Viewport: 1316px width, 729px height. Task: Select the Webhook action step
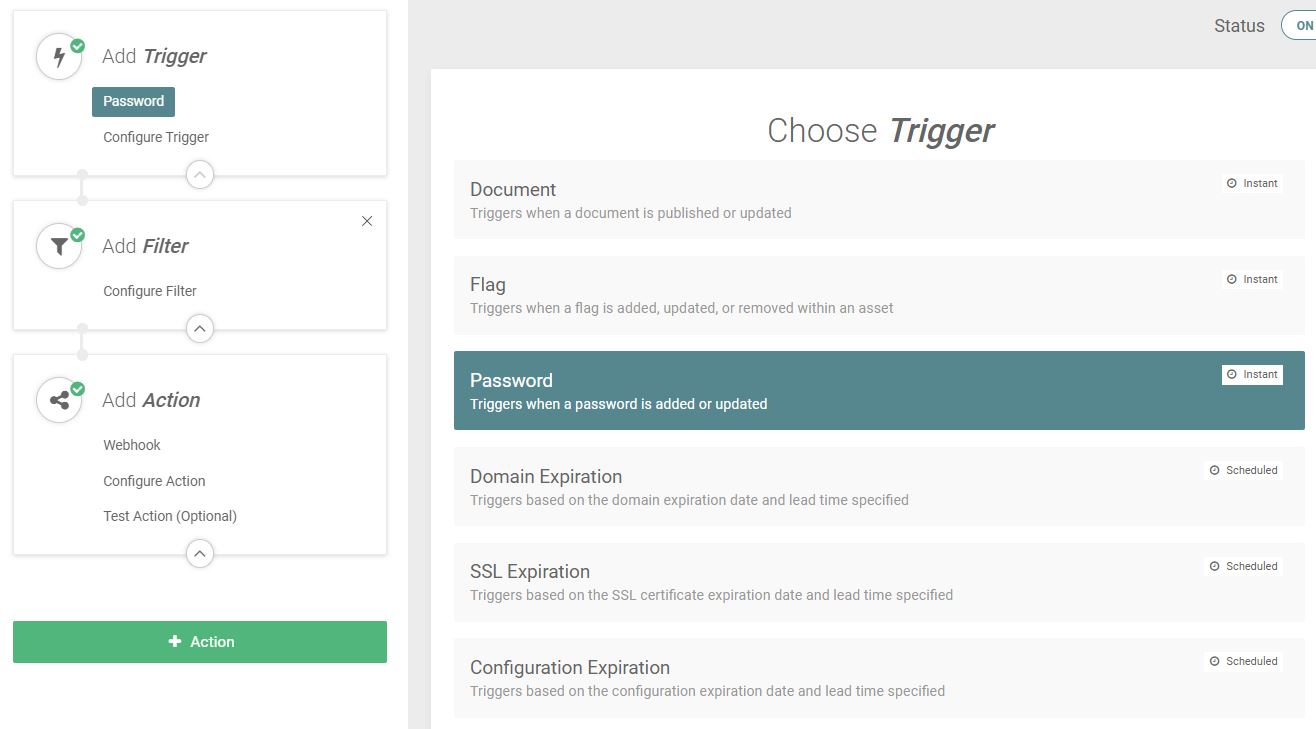coord(132,445)
